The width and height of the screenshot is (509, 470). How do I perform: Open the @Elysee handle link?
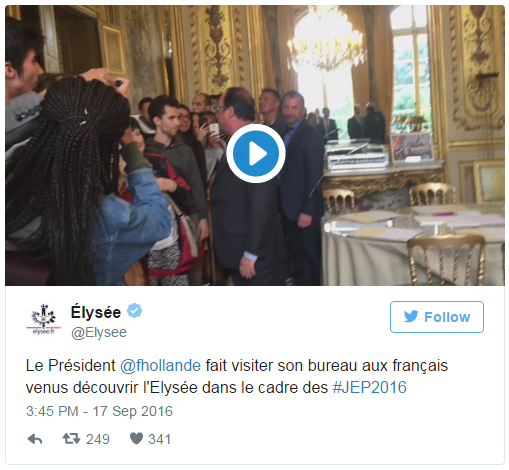(99, 332)
